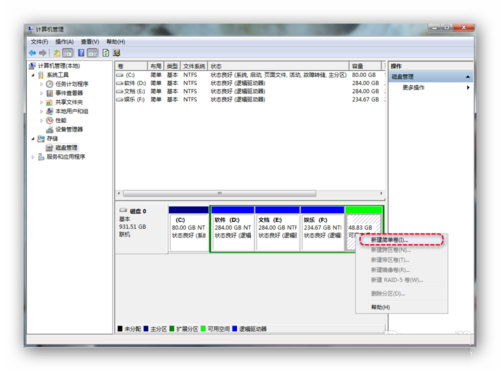Click the 系统工具 tools icon
The height and width of the screenshot is (371, 500).
[41, 75]
